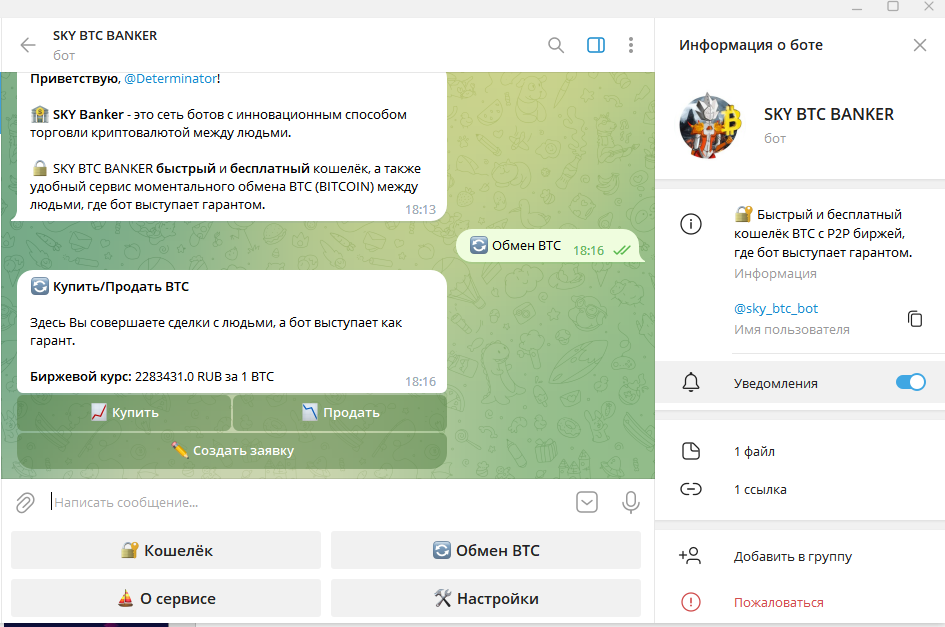Focus the Написать сообщение input field
This screenshot has height=627, width=945.
click(x=307, y=502)
